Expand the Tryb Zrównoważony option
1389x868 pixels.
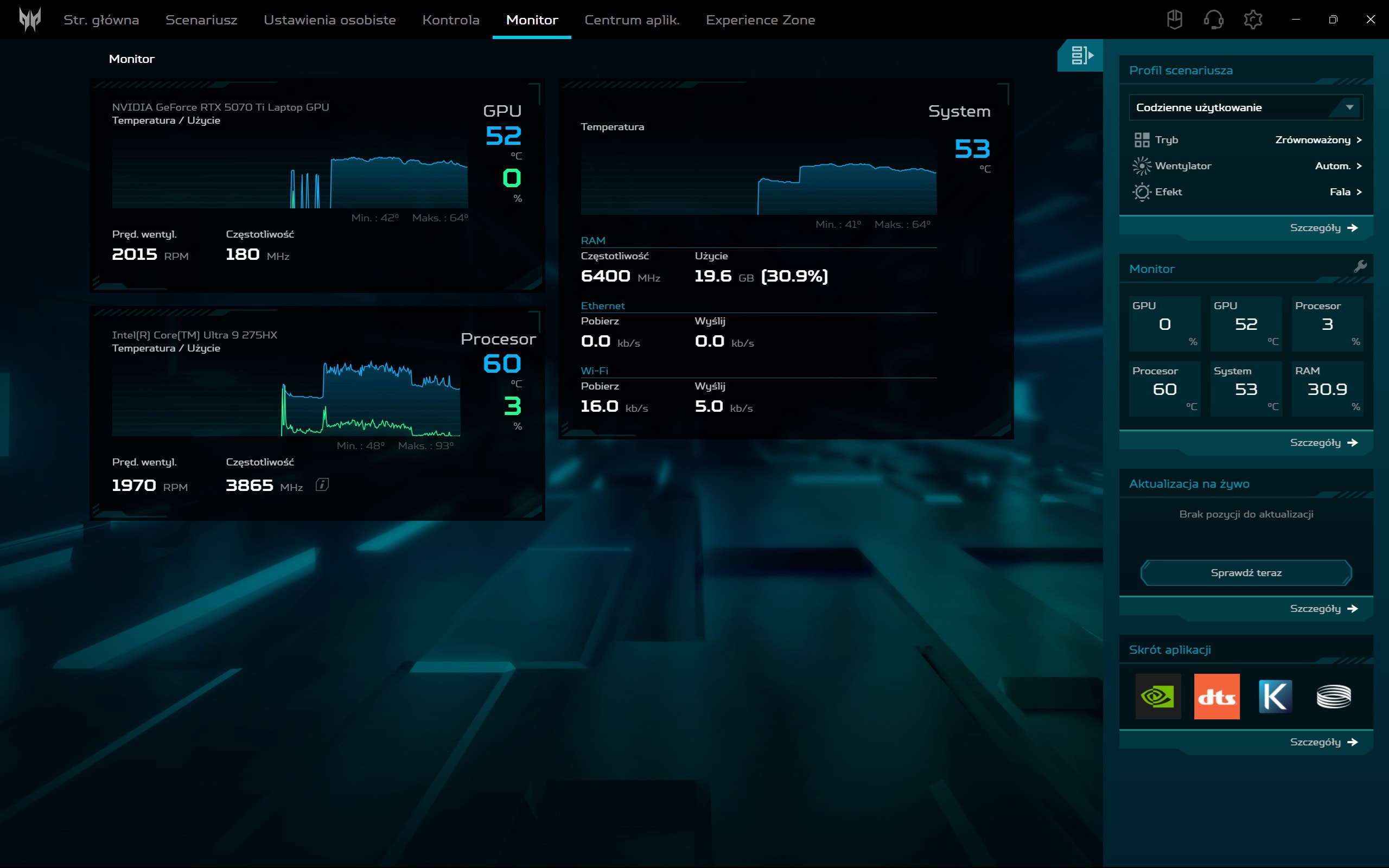point(1318,139)
